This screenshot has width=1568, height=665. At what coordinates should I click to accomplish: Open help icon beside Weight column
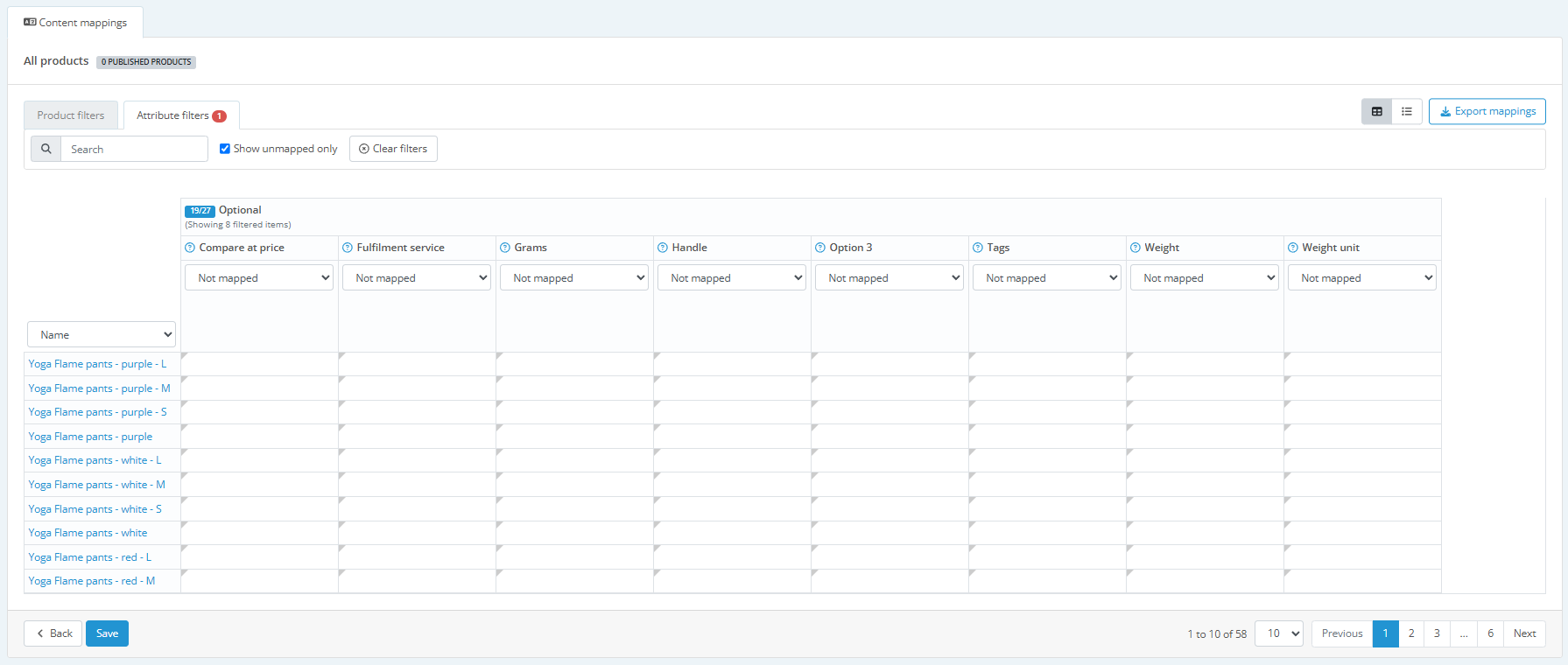[x=1136, y=248]
